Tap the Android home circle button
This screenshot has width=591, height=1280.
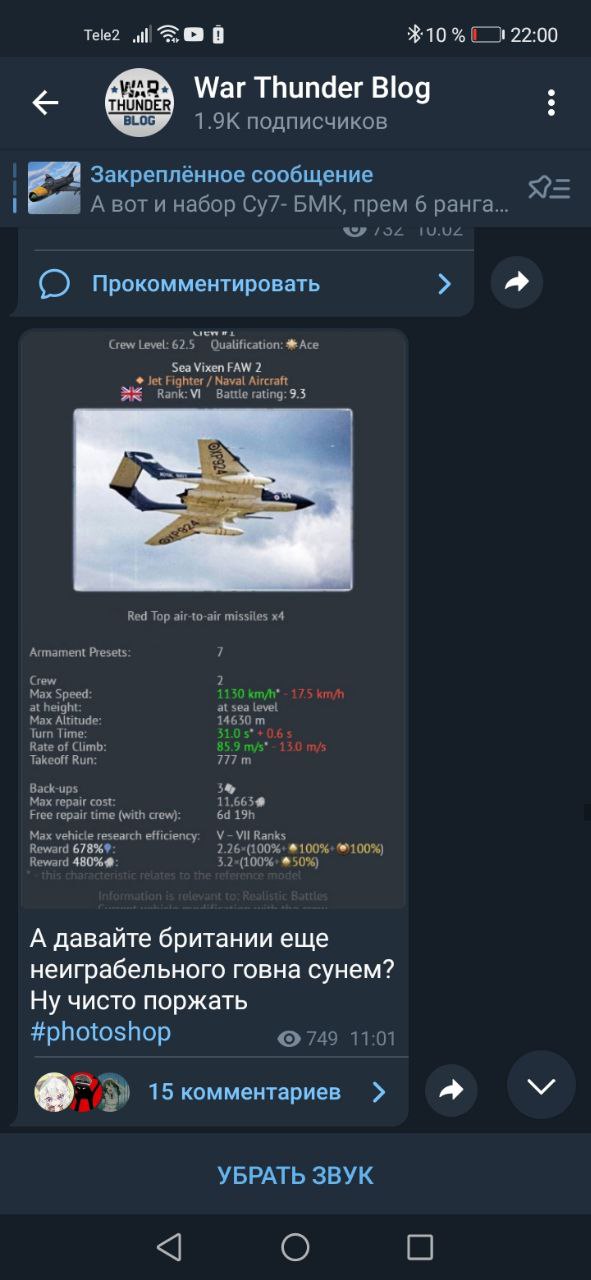coord(295,1246)
